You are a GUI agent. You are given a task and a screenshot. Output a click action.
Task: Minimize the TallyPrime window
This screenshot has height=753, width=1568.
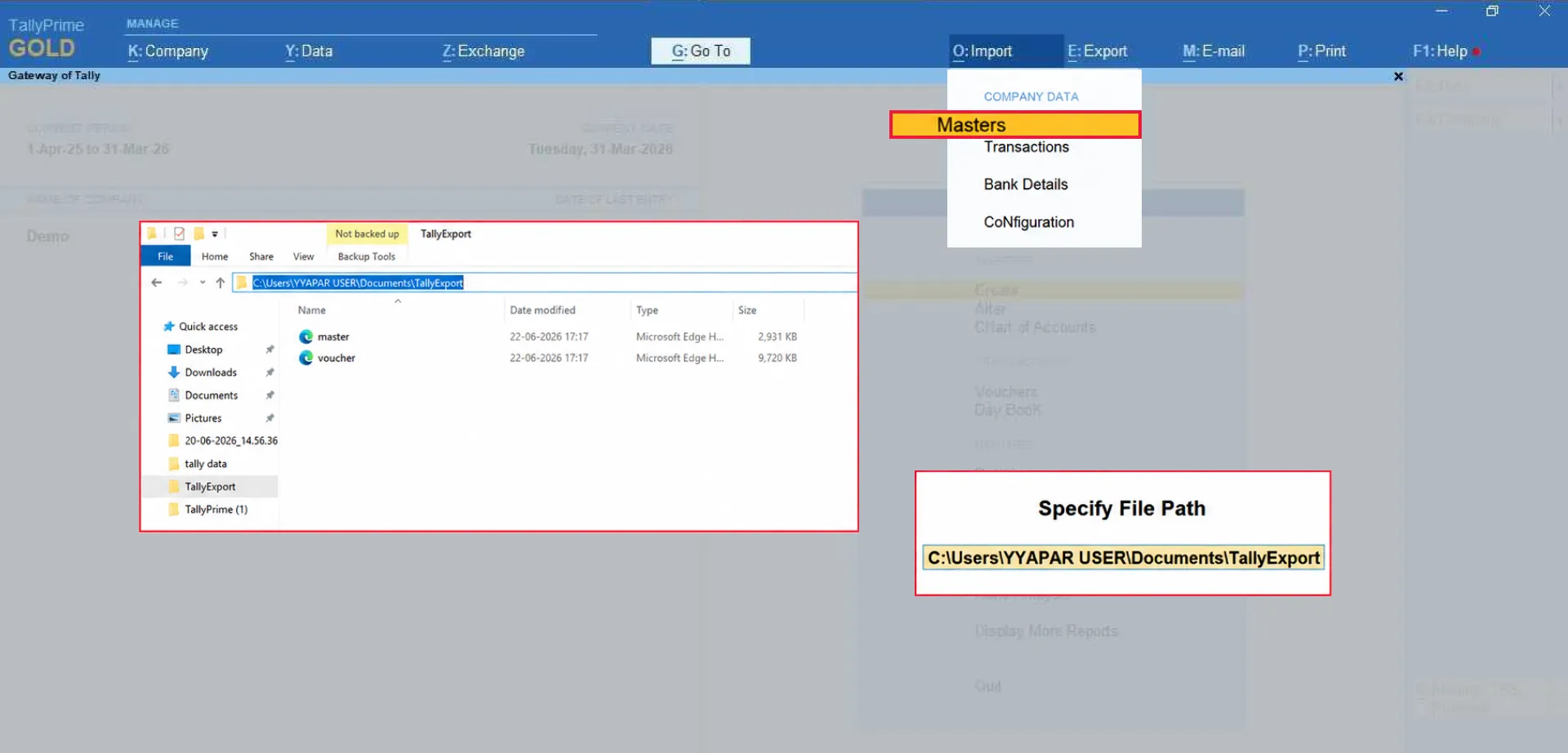click(x=1441, y=11)
